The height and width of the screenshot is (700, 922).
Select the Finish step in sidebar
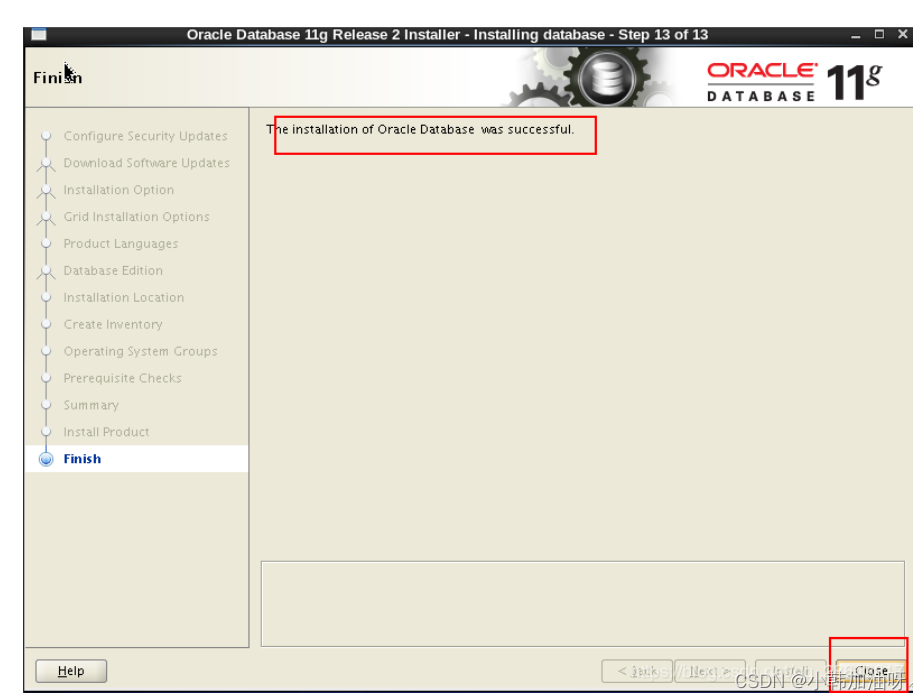[82, 459]
